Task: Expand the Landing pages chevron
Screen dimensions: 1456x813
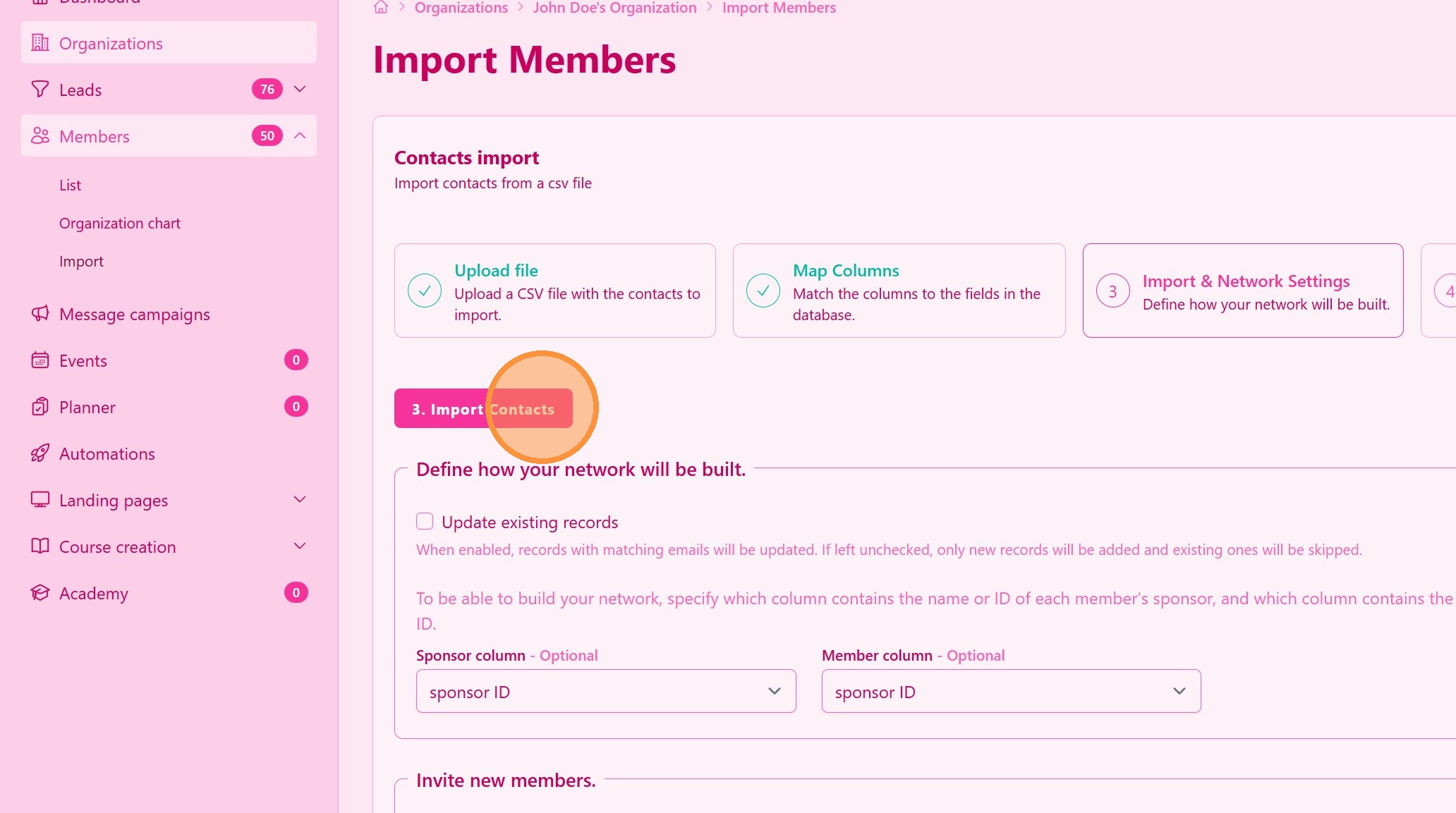Action: tap(300, 500)
